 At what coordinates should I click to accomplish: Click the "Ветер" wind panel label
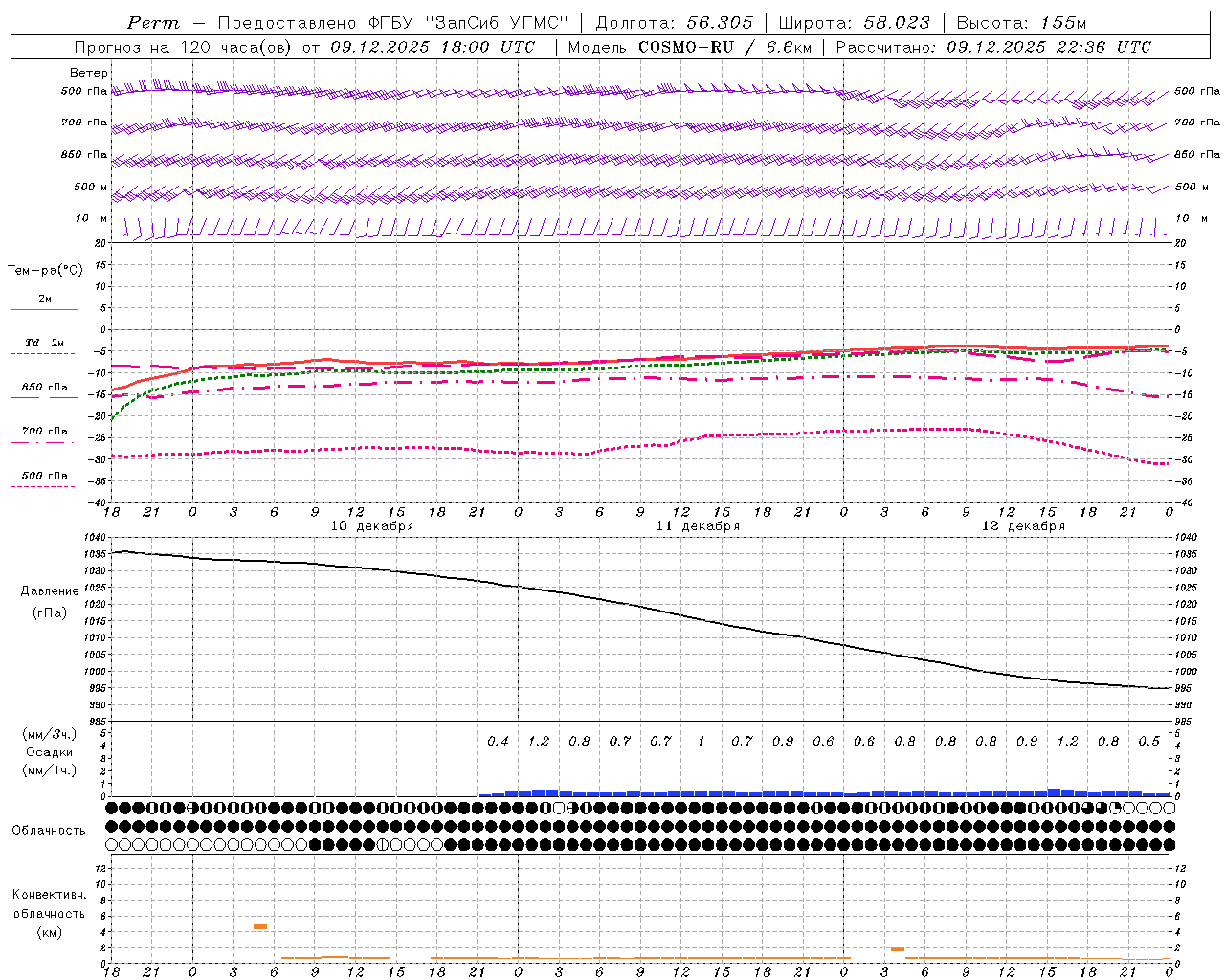(x=89, y=73)
